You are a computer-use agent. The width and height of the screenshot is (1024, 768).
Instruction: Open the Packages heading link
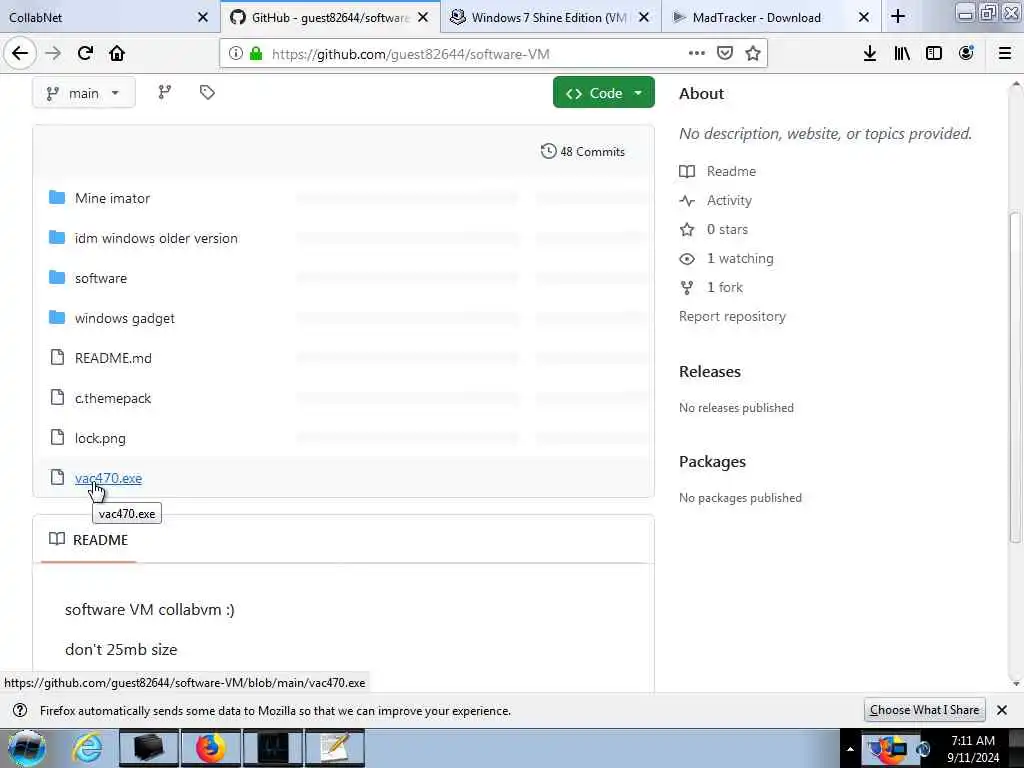point(712,462)
